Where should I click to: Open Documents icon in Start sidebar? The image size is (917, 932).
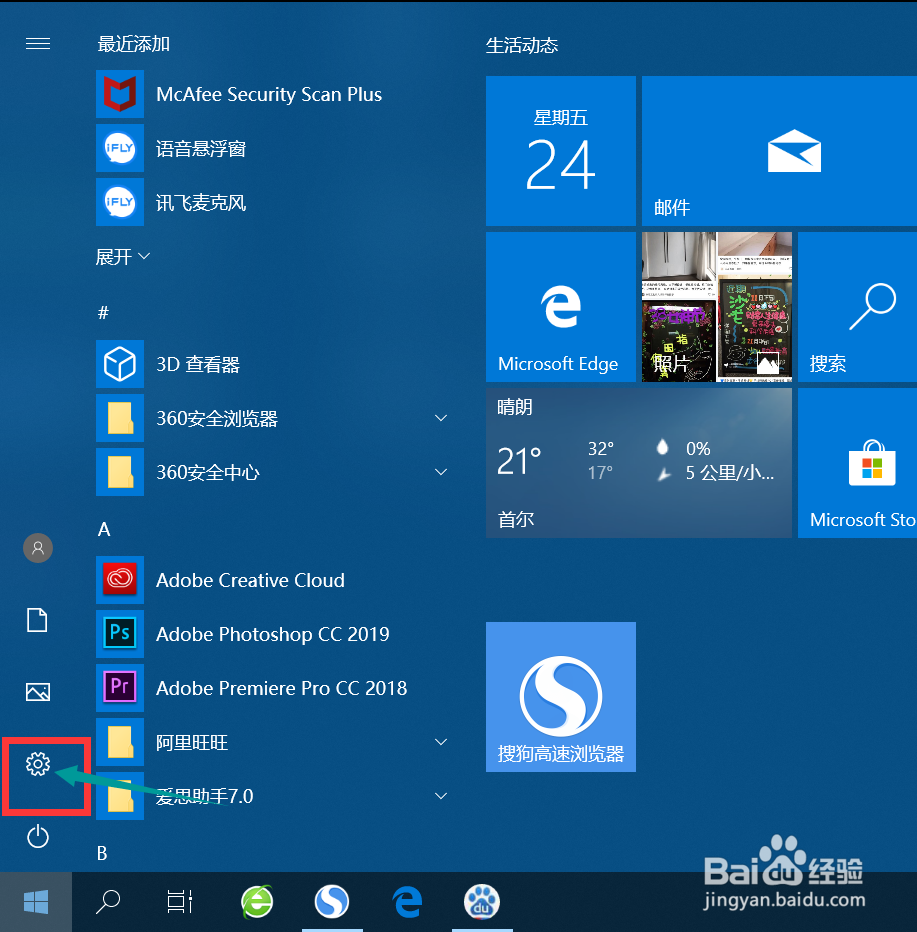coord(37,620)
